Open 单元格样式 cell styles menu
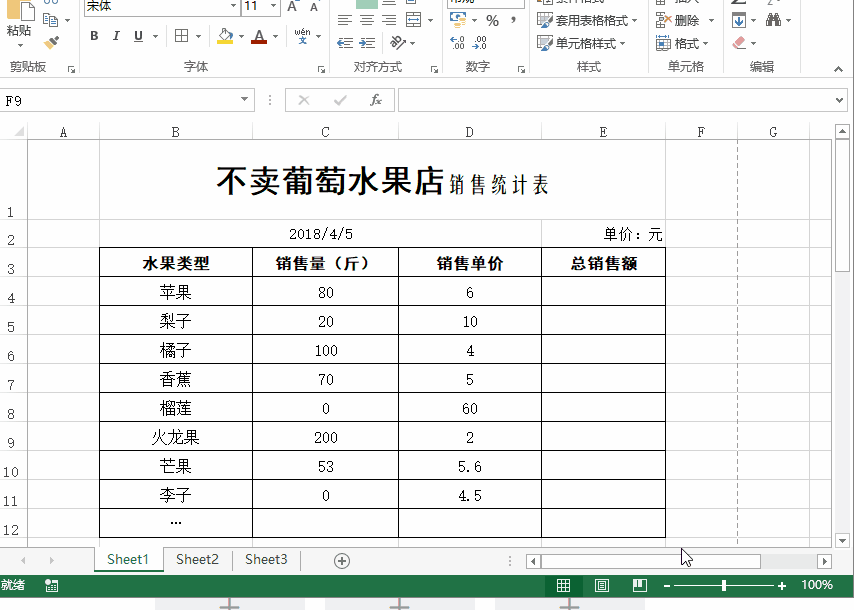 [581, 43]
